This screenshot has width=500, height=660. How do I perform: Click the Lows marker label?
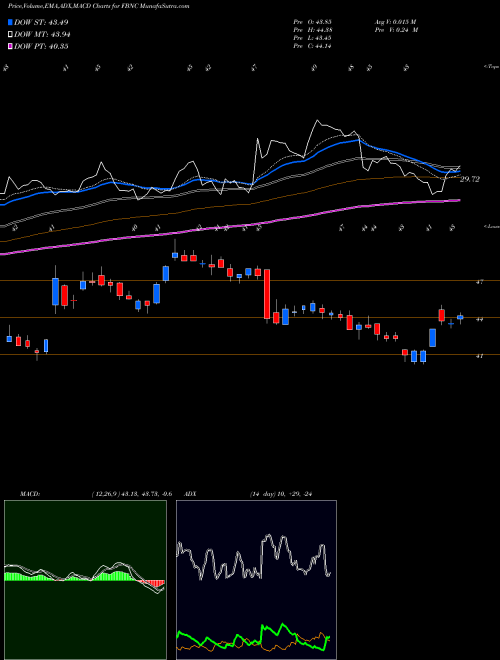click(x=491, y=226)
